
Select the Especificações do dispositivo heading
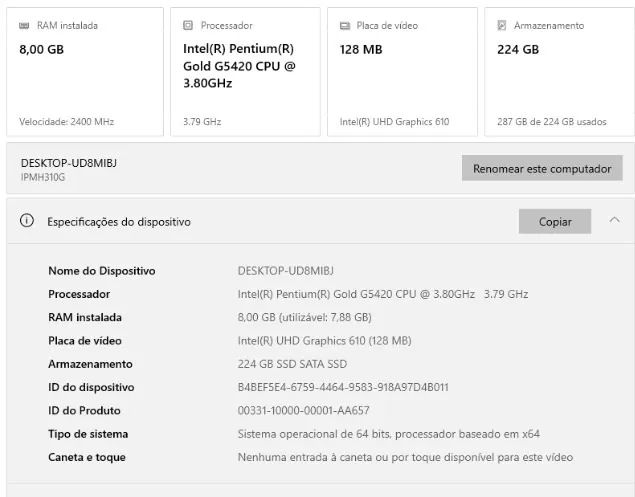click(x=119, y=222)
